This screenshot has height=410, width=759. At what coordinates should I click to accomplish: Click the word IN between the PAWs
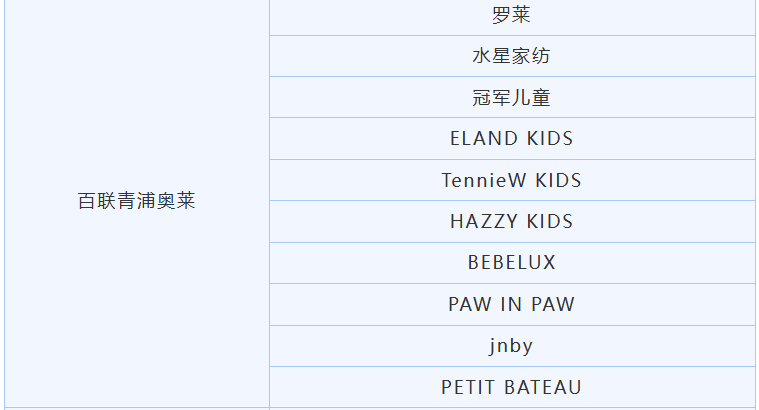coord(511,305)
